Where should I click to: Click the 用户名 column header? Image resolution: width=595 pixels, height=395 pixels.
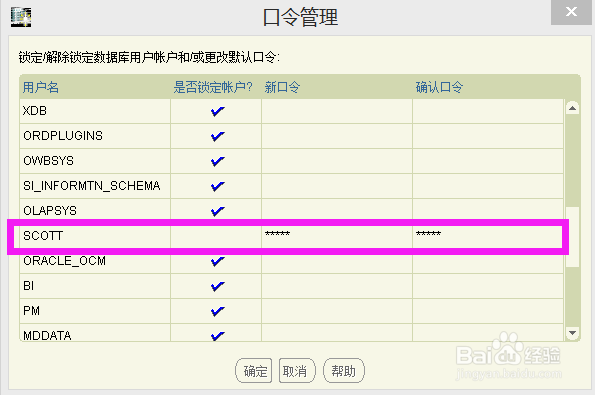tap(41, 88)
